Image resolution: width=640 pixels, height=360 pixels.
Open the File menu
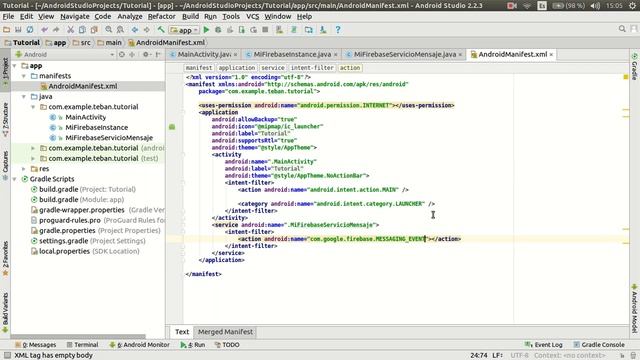[x=8, y=16]
